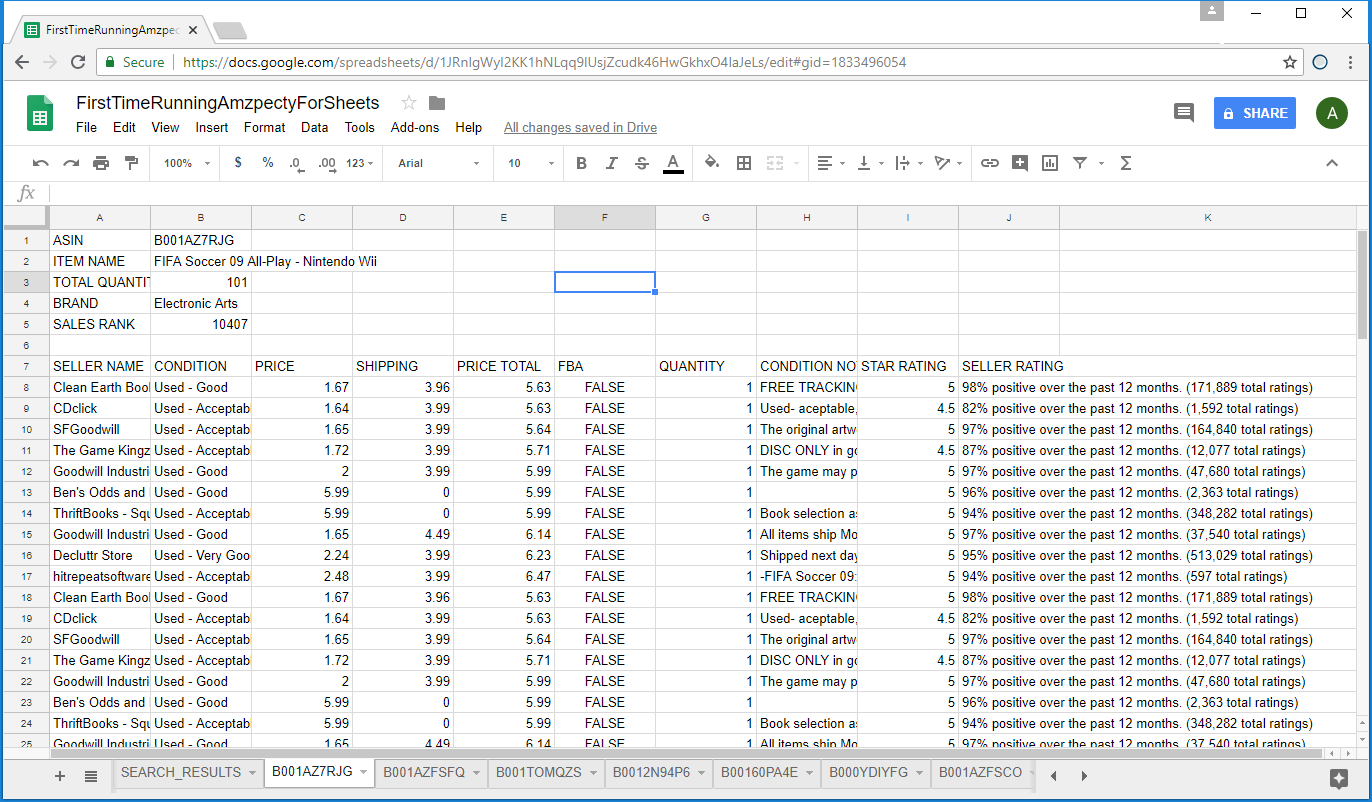
Task: Star the spreadsheet document
Action: 408,103
